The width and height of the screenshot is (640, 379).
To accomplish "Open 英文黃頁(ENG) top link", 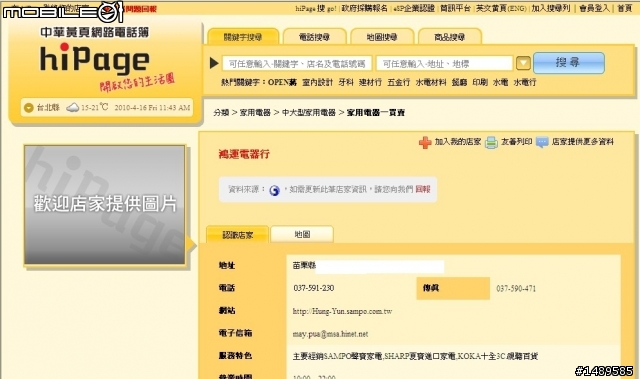I will click(x=501, y=8).
